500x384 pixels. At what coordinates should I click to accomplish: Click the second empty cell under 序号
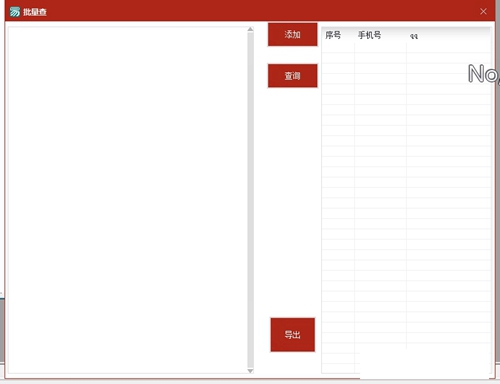(x=338, y=58)
